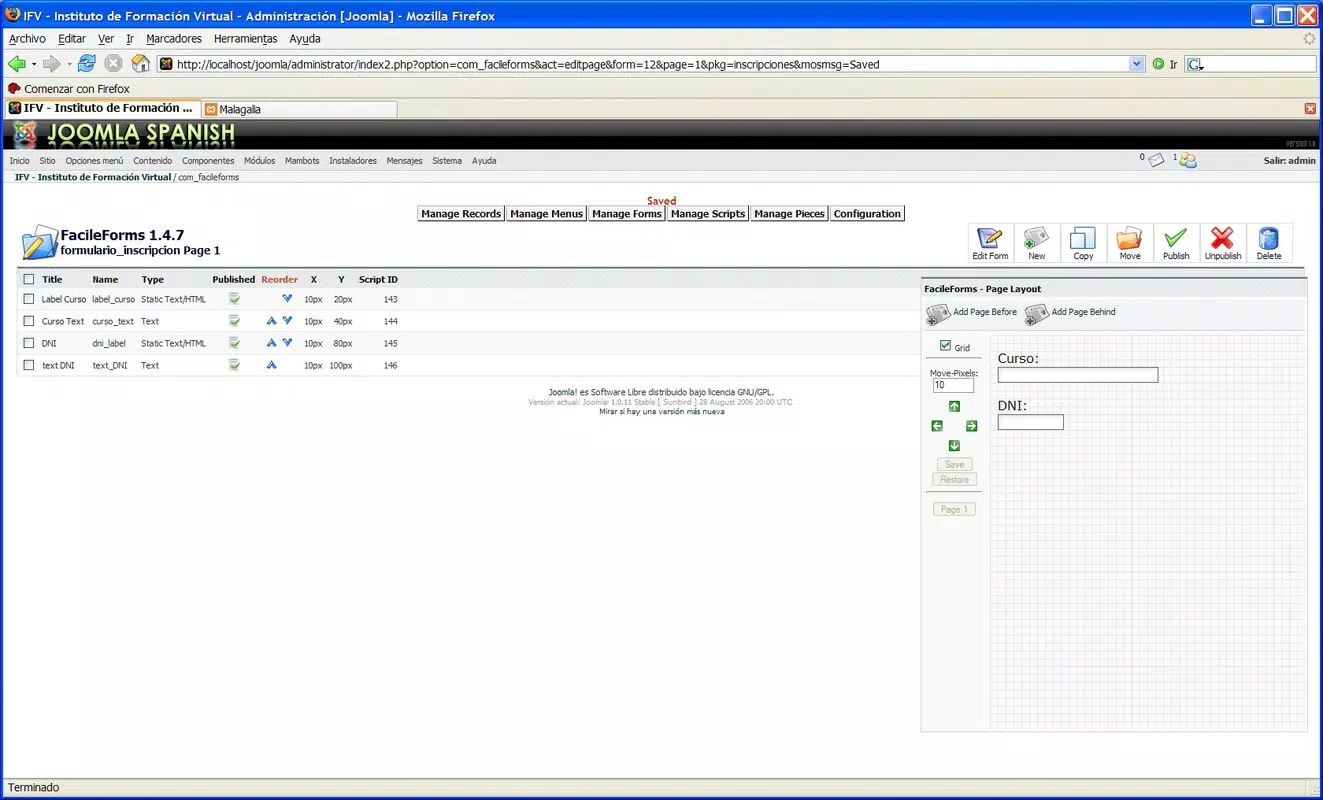The width and height of the screenshot is (1323, 800).
Task: Open the private messages envelope icon
Action: (x=1156, y=160)
